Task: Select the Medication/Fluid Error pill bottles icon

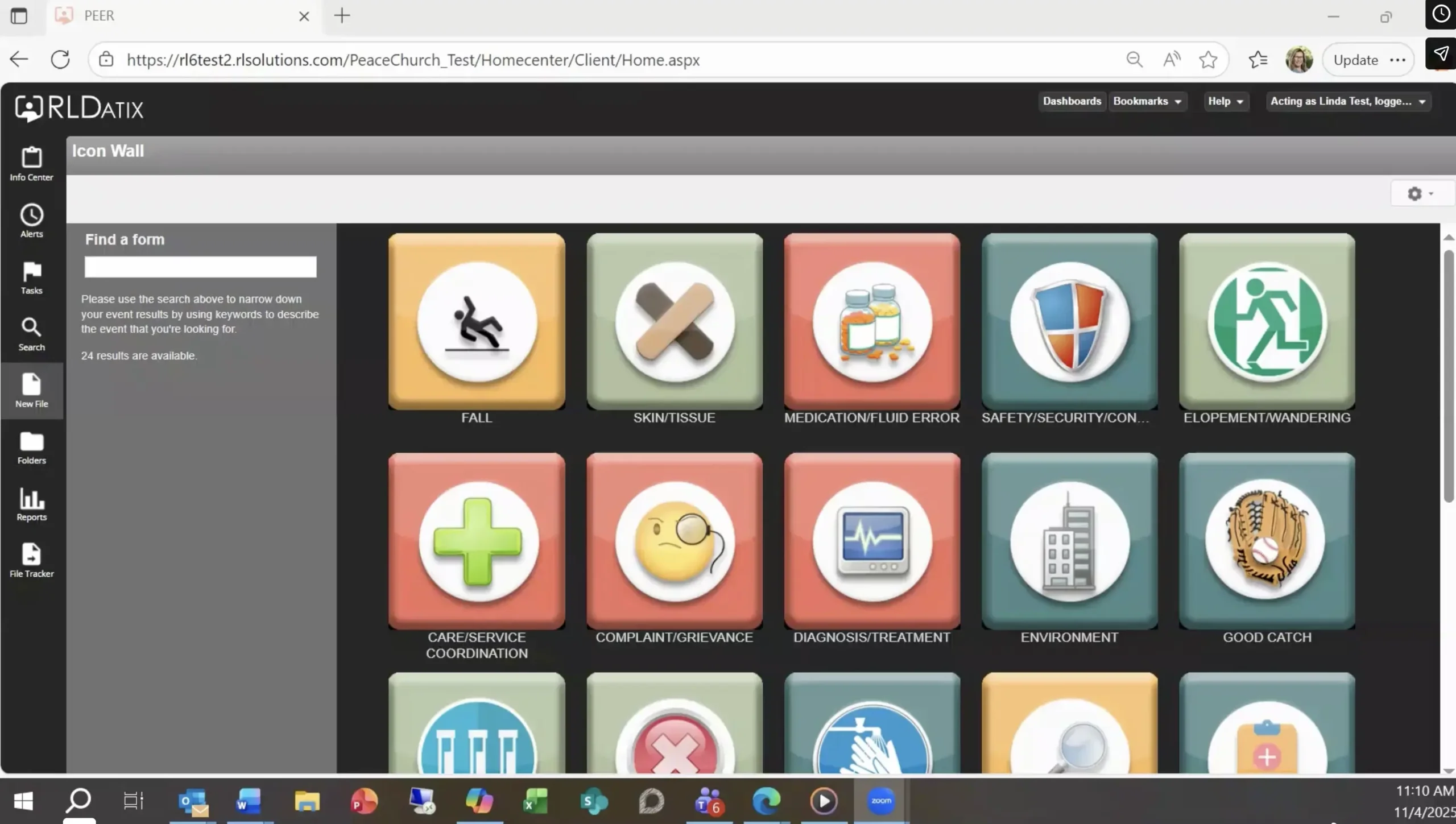Action: click(872, 321)
